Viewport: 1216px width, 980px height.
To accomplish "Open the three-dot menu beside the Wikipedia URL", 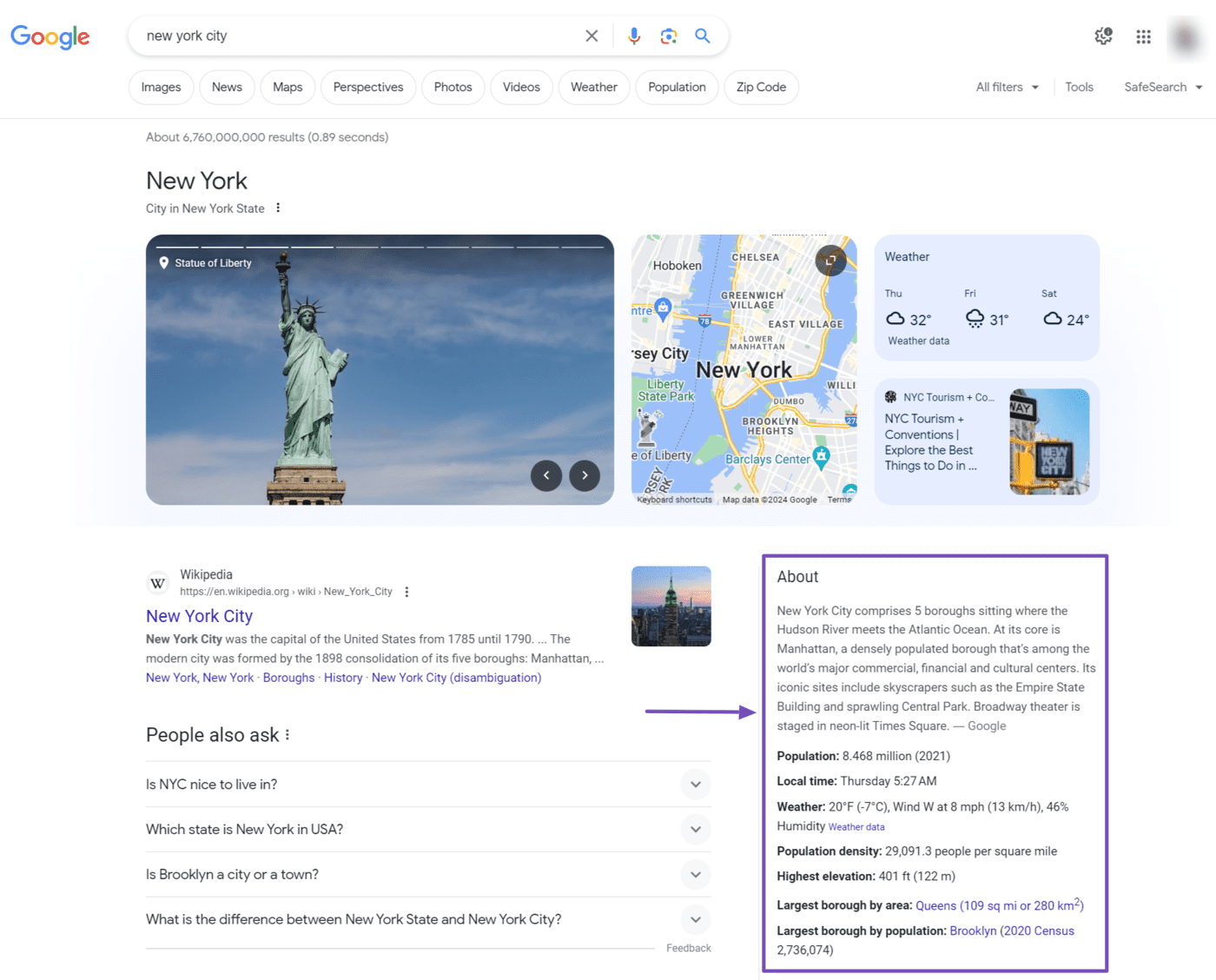I will 406,592.
